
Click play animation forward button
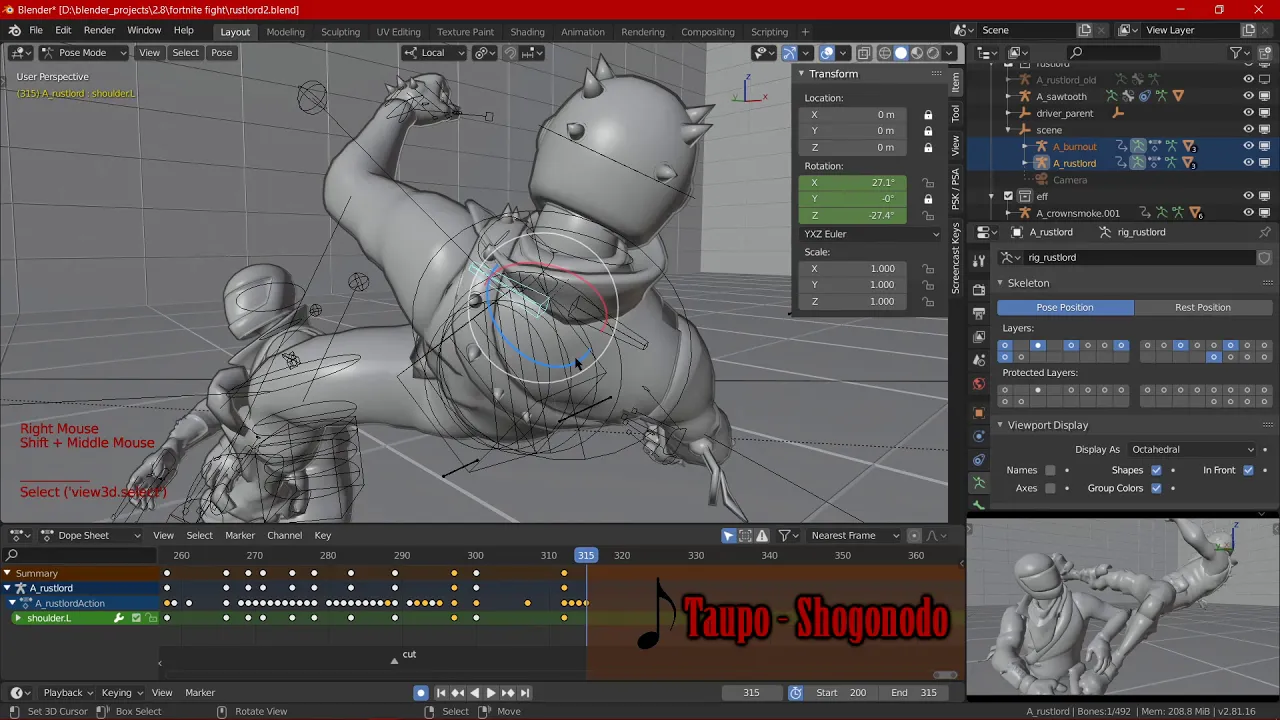(491, 692)
